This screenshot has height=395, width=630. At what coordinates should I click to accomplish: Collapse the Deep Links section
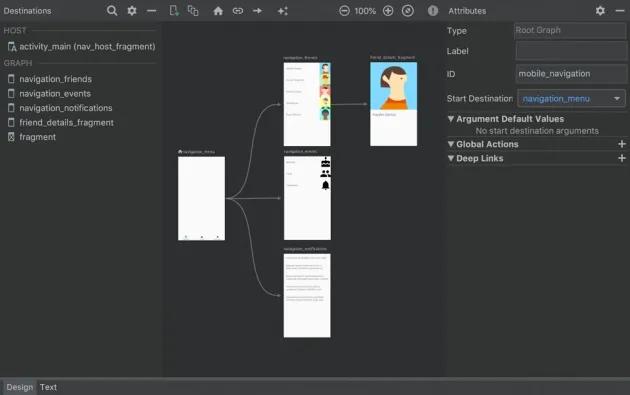451,158
